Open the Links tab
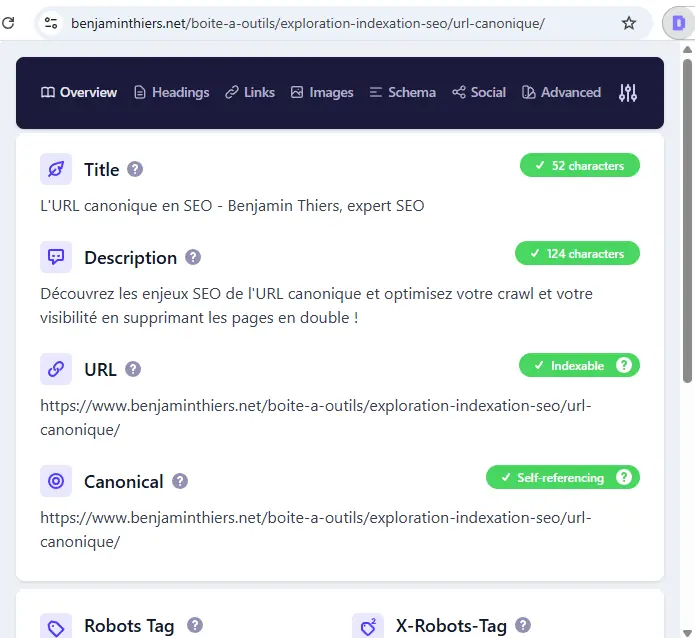Viewport: 695px width, 638px height. tap(250, 93)
